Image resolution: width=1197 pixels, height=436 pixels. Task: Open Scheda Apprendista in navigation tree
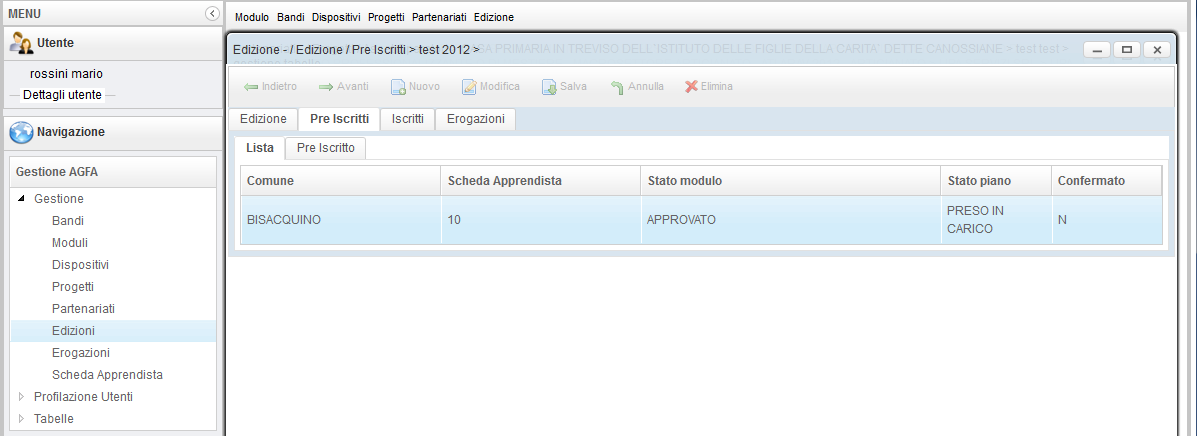(x=107, y=375)
